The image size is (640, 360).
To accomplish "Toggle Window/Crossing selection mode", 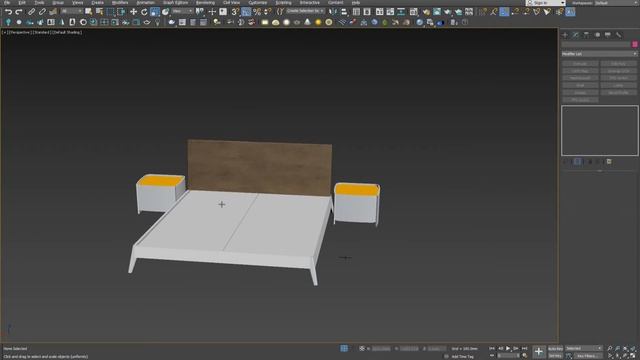I will (121, 12).
